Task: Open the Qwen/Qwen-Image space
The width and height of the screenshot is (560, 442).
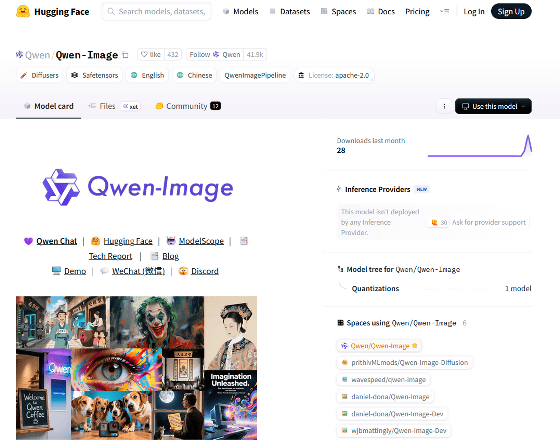Action: coord(379,346)
